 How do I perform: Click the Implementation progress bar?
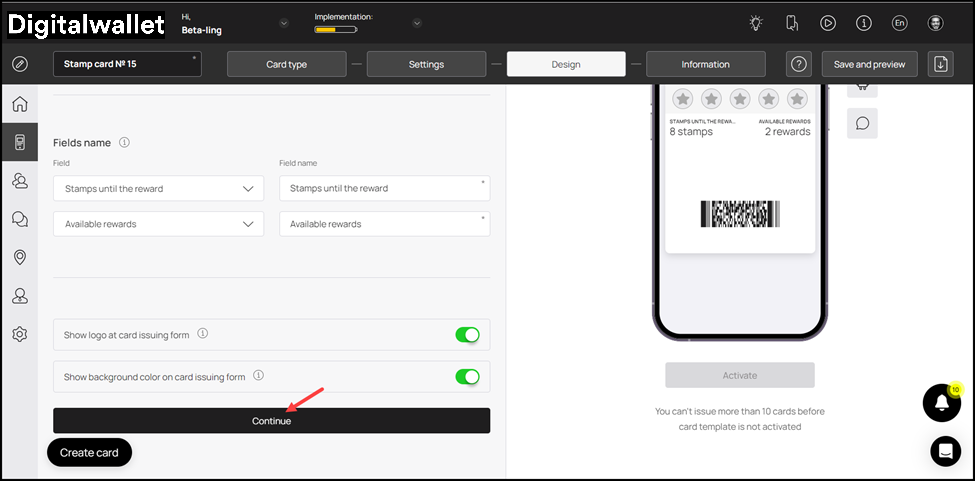click(x=336, y=29)
